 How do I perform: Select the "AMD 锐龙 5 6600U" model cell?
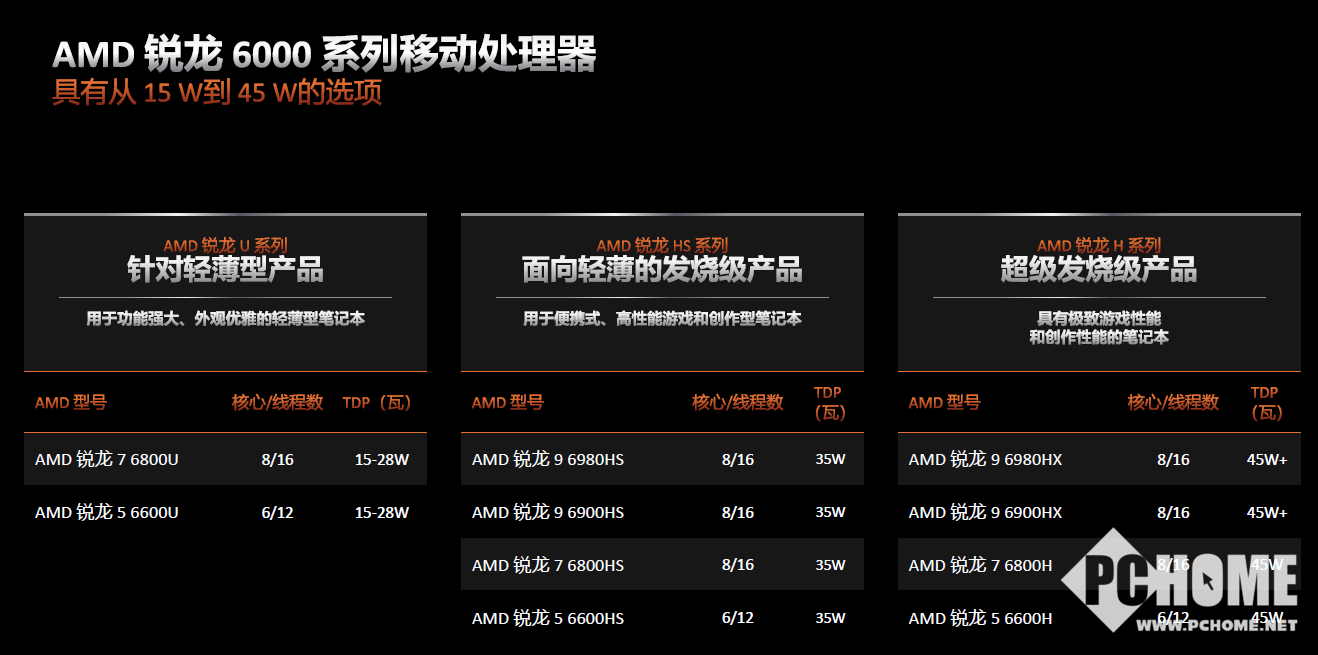[x=107, y=512]
